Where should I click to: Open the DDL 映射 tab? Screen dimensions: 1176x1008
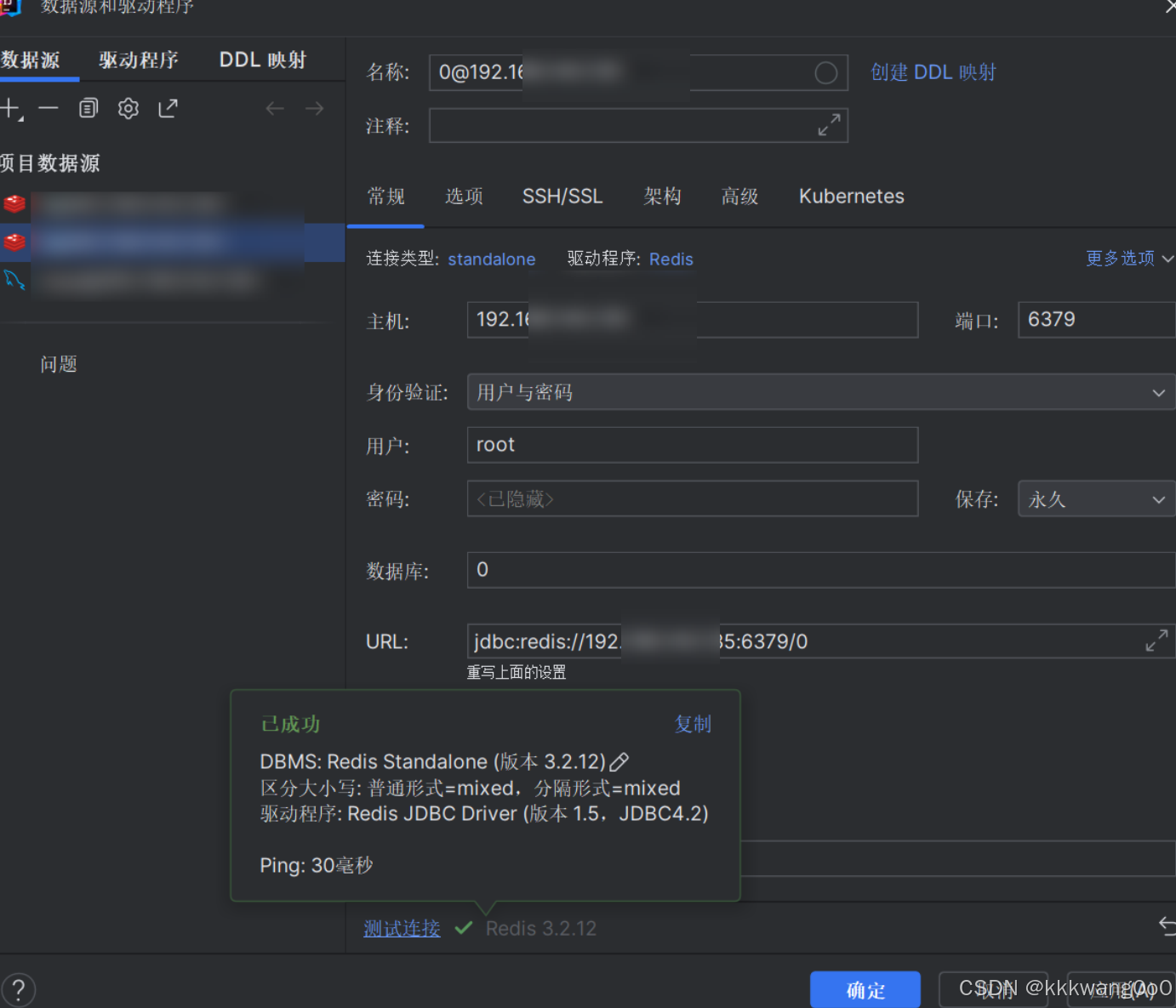263,60
